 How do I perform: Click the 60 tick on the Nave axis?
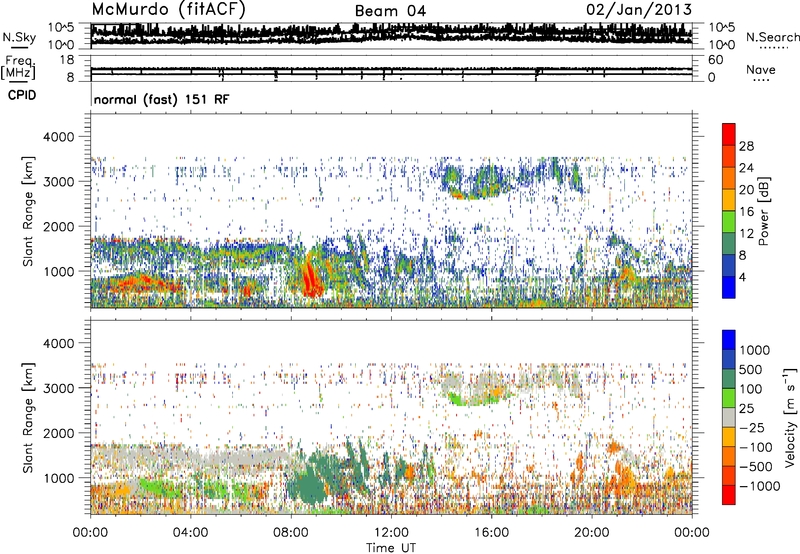coord(716,60)
